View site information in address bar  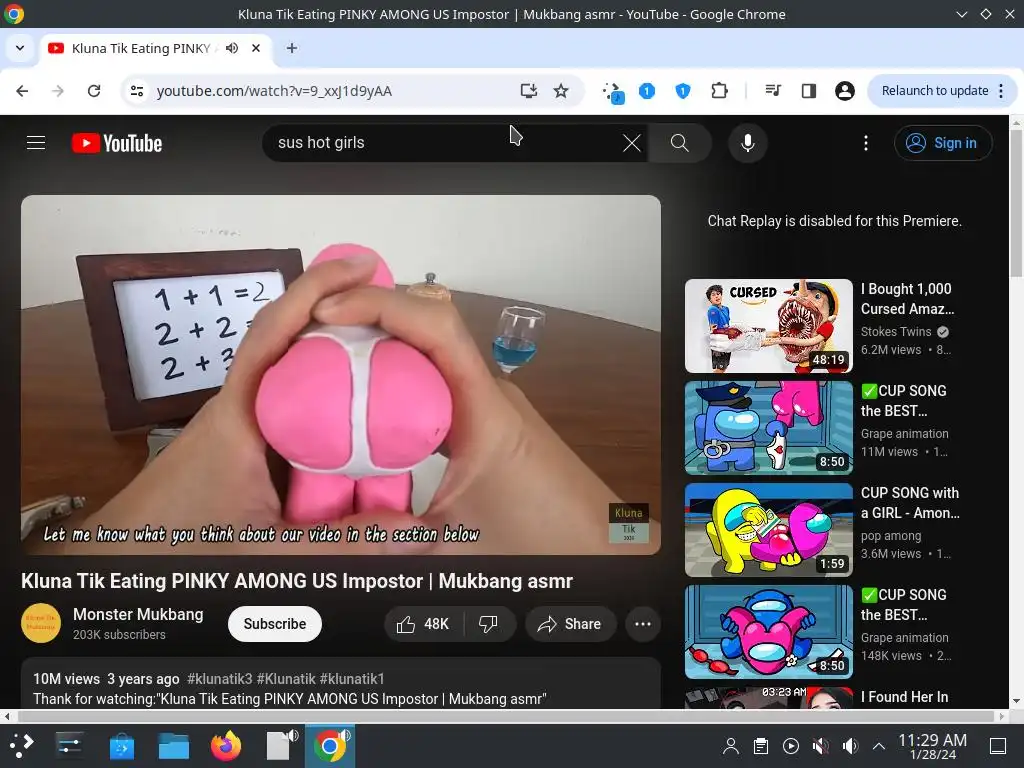[x=136, y=91]
